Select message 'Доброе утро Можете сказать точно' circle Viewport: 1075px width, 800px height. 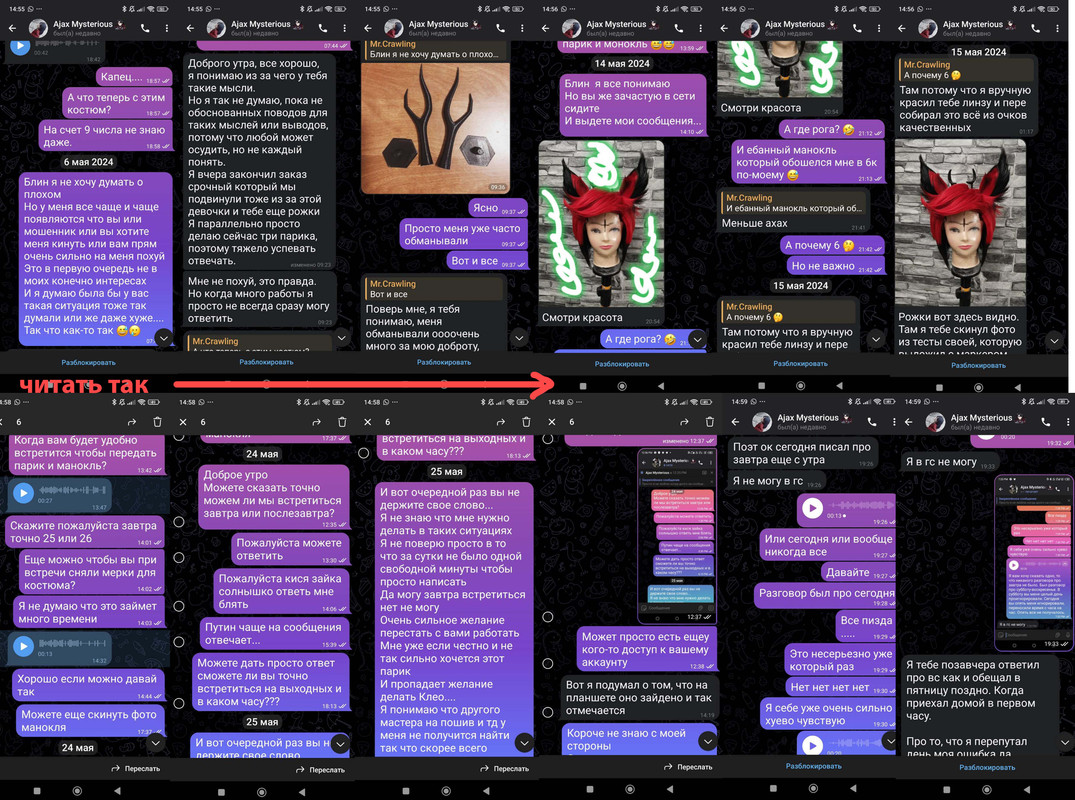pyautogui.click(x=179, y=522)
